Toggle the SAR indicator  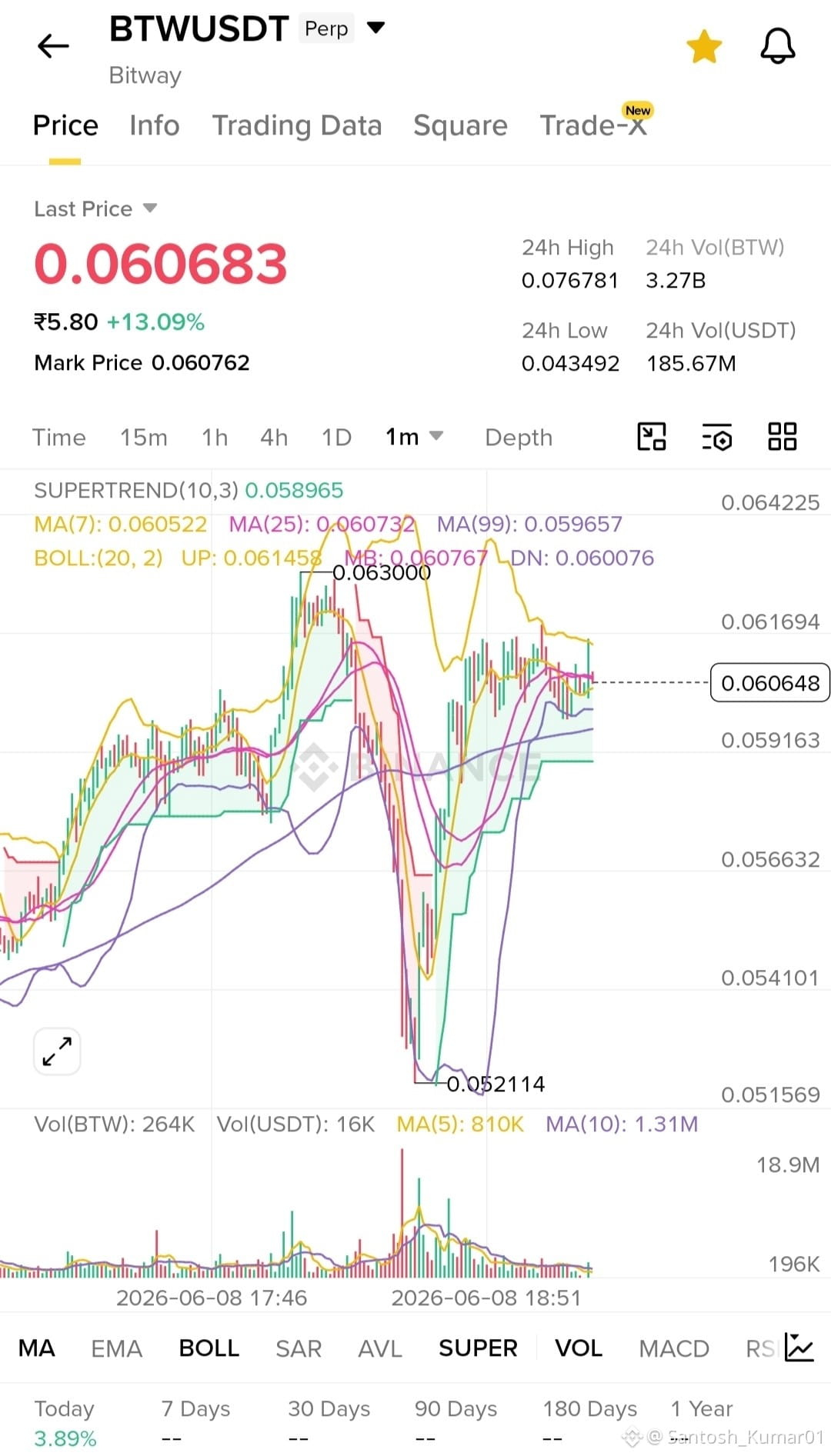click(x=299, y=1348)
